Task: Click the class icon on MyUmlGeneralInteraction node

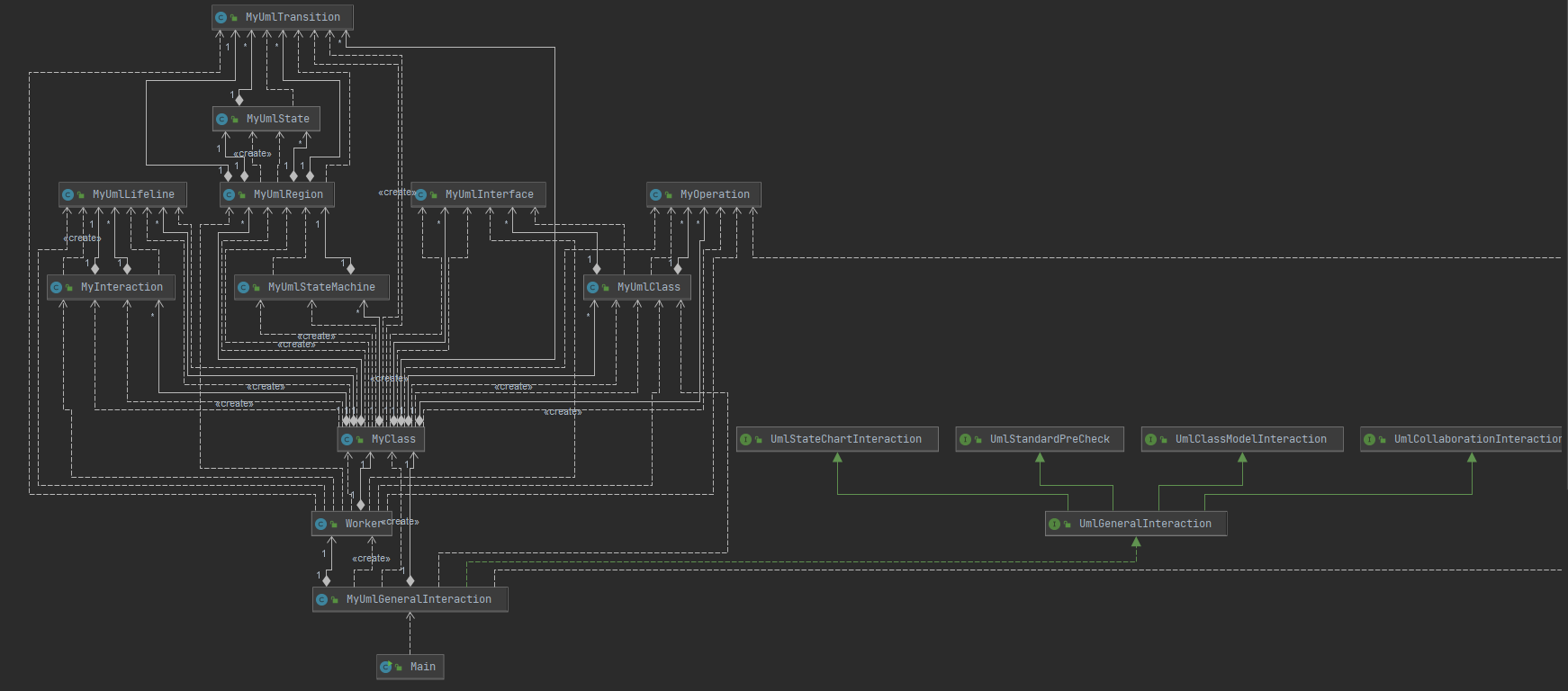Action: pyautogui.click(x=321, y=599)
